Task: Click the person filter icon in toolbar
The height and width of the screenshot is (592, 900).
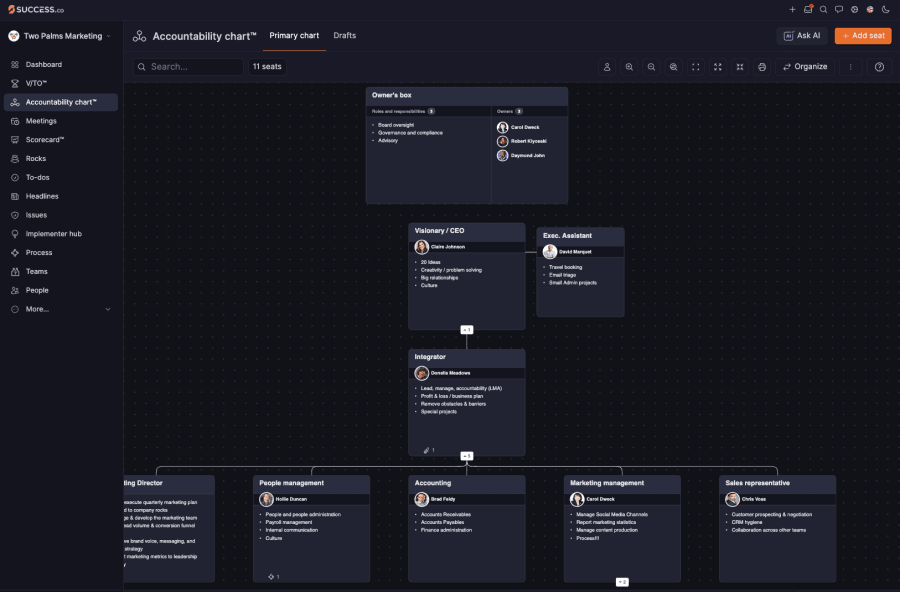Action: tap(607, 67)
